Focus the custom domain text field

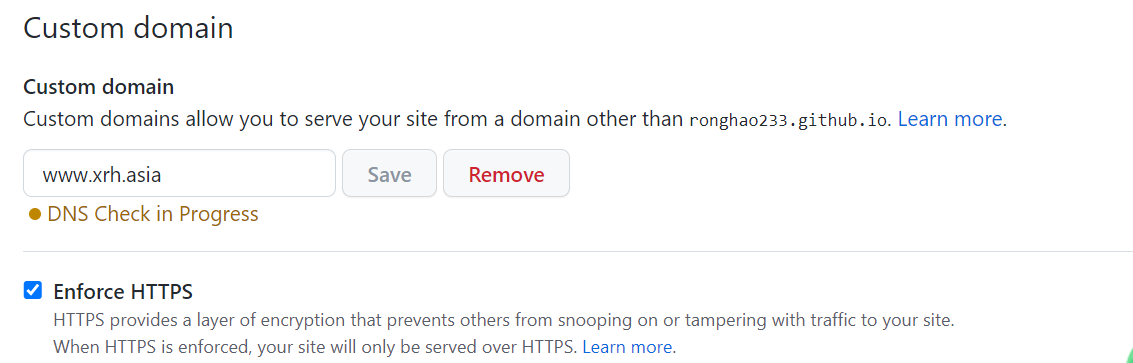[x=179, y=174]
